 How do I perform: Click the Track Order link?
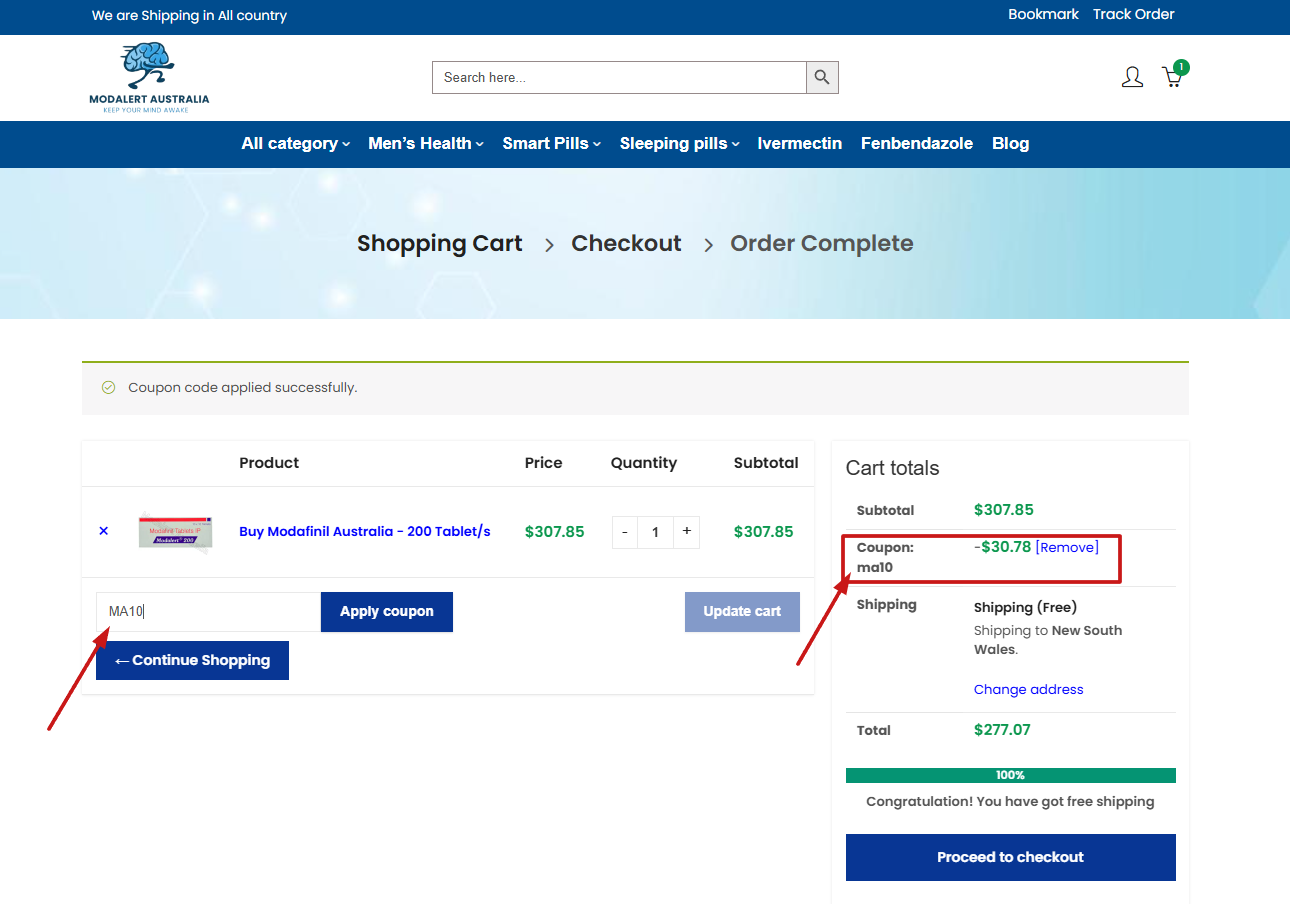tap(1133, 14)
